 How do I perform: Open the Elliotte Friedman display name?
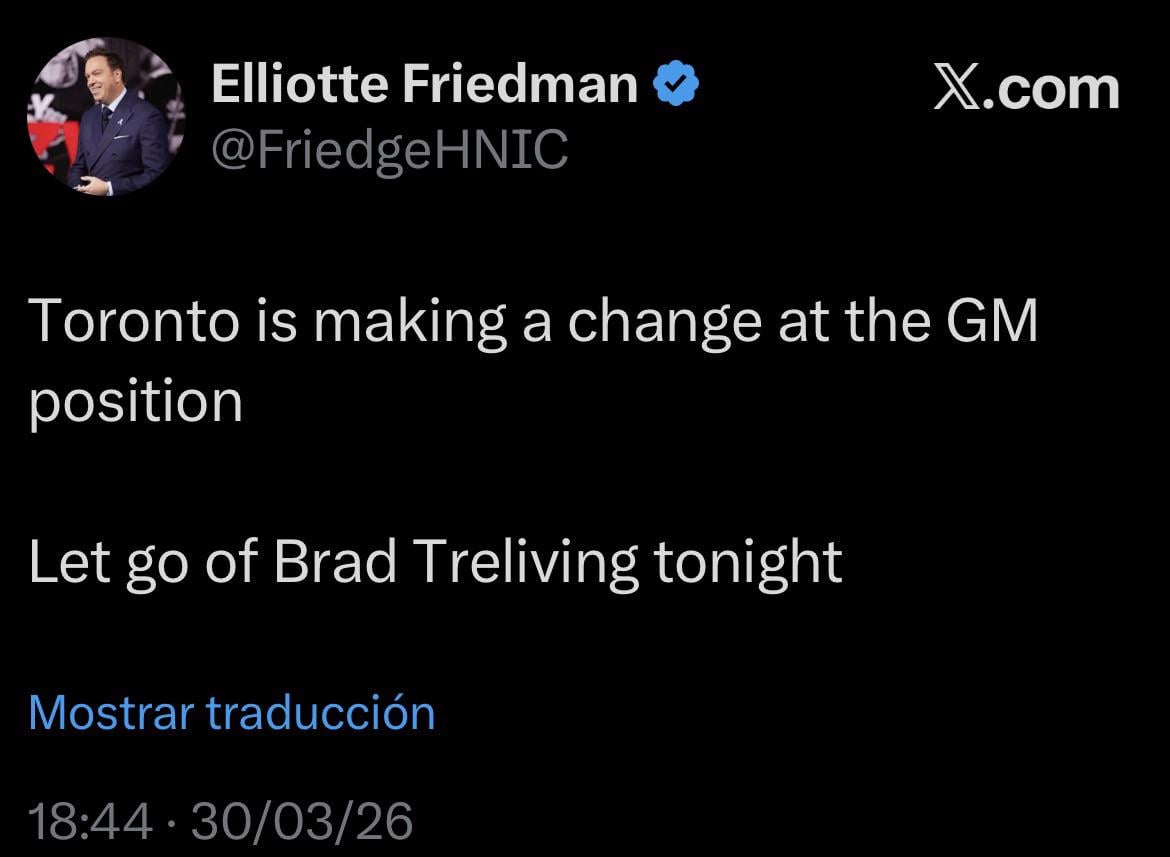tap(424, 85)
